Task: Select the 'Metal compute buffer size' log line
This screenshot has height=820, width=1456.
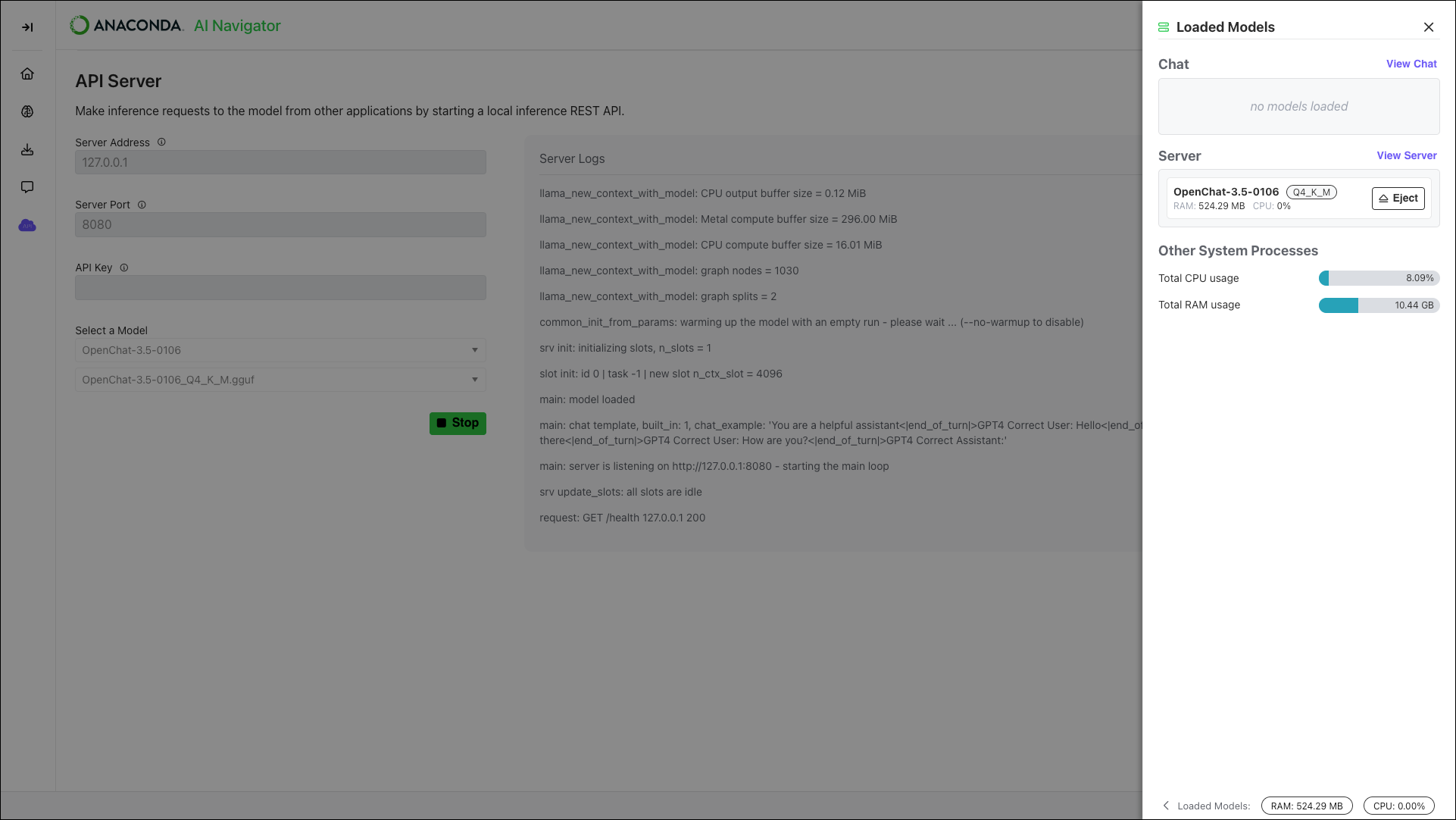Action: coord(718,219)
